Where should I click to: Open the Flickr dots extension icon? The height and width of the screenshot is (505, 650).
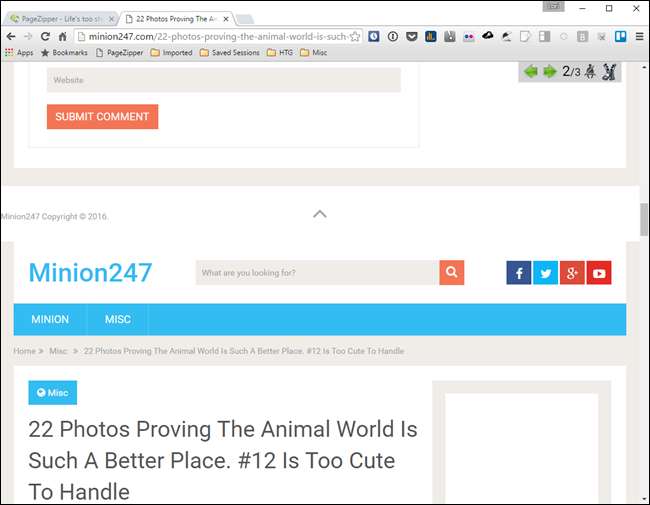[469, 37]
